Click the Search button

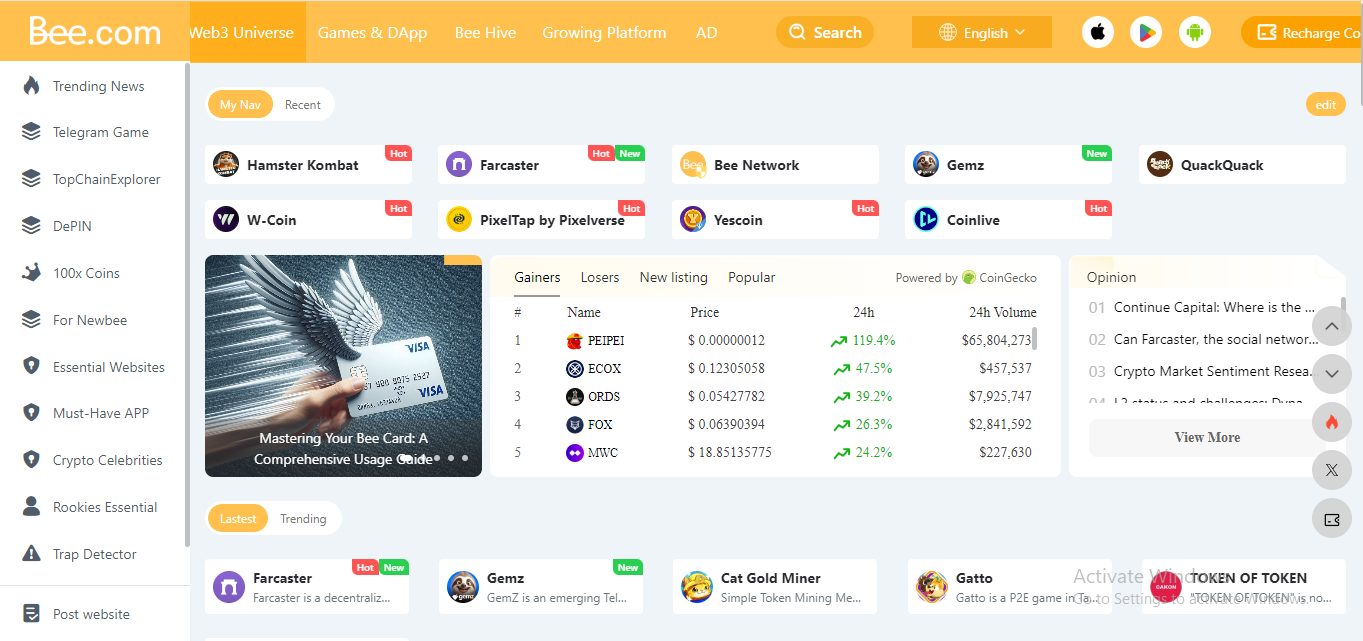(x=825, y=32)
